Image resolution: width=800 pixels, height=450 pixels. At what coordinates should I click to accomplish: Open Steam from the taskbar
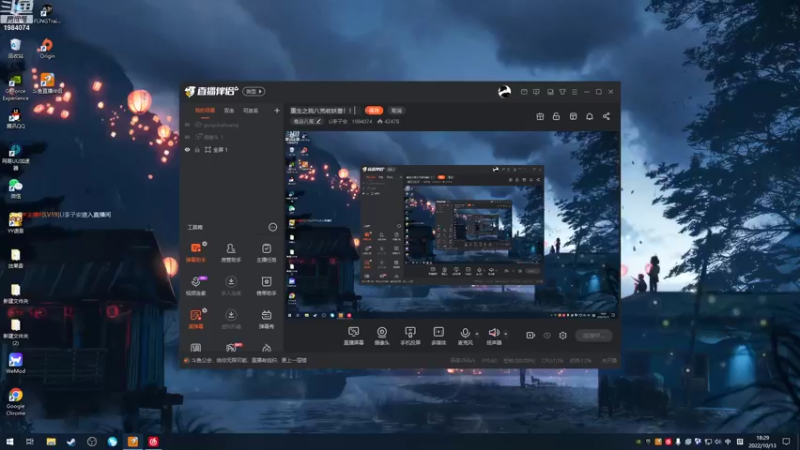click(71, 441)
